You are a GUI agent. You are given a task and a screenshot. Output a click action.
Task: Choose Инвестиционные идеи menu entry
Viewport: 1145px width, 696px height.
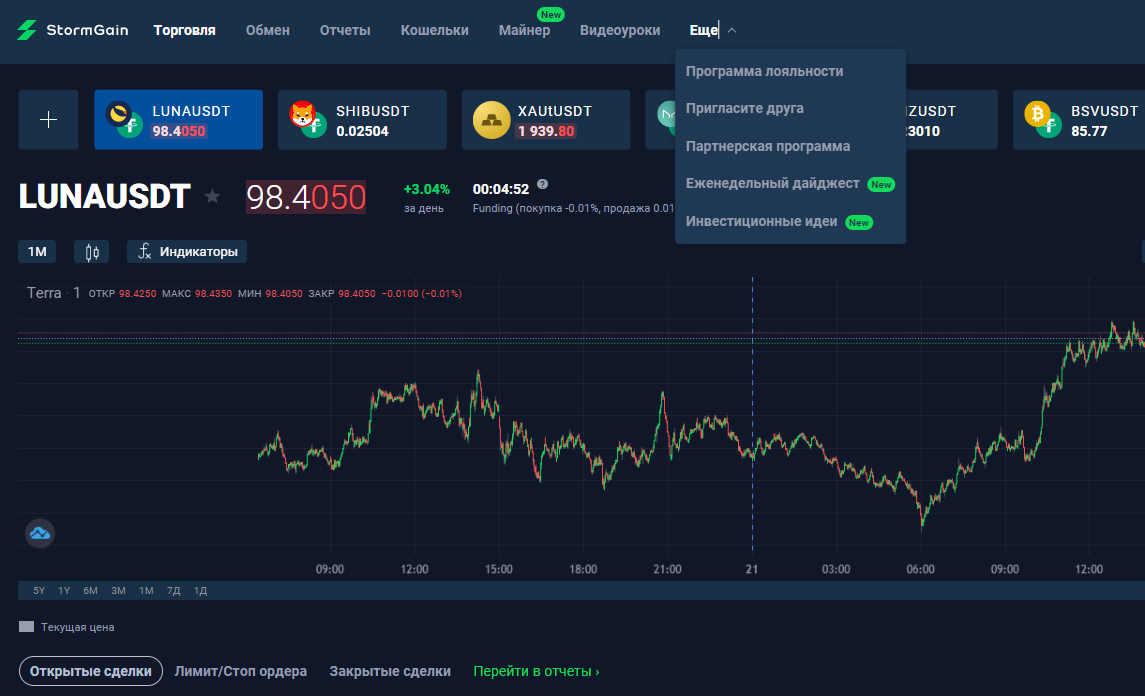click(x=762, y=221)
